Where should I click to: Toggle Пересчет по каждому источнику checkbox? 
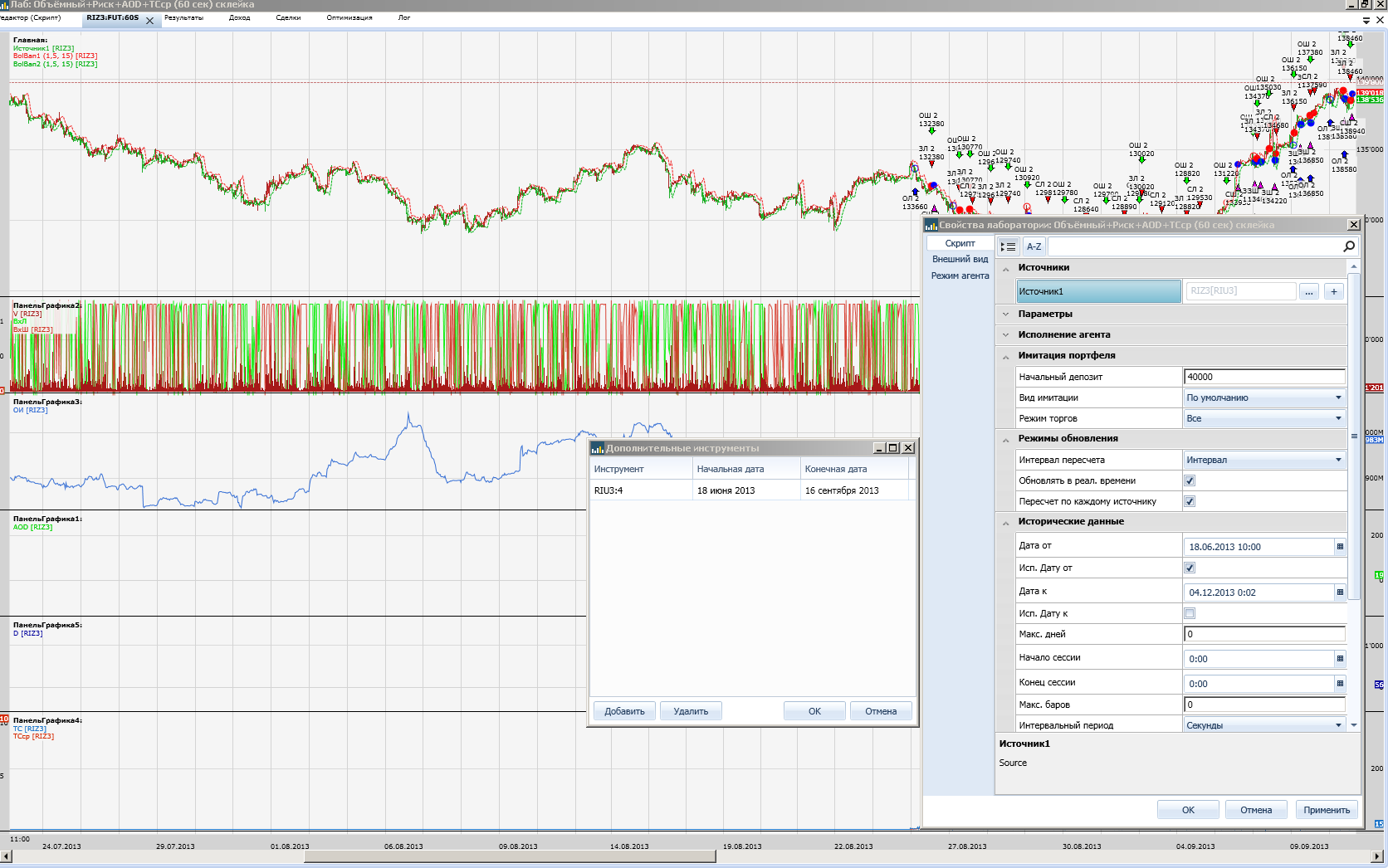point(1190,501)
